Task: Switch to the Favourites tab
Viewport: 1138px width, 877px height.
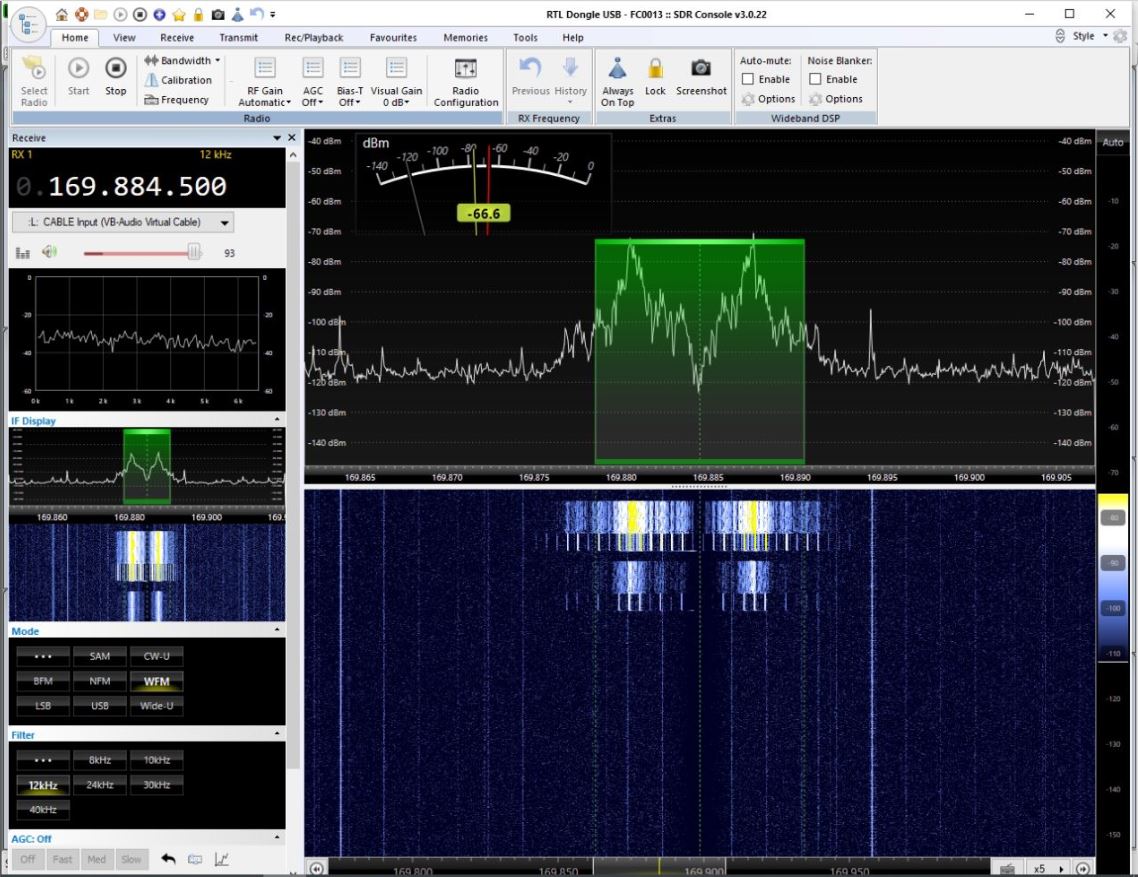Action: pyautogui.click(x=393, y=38)
